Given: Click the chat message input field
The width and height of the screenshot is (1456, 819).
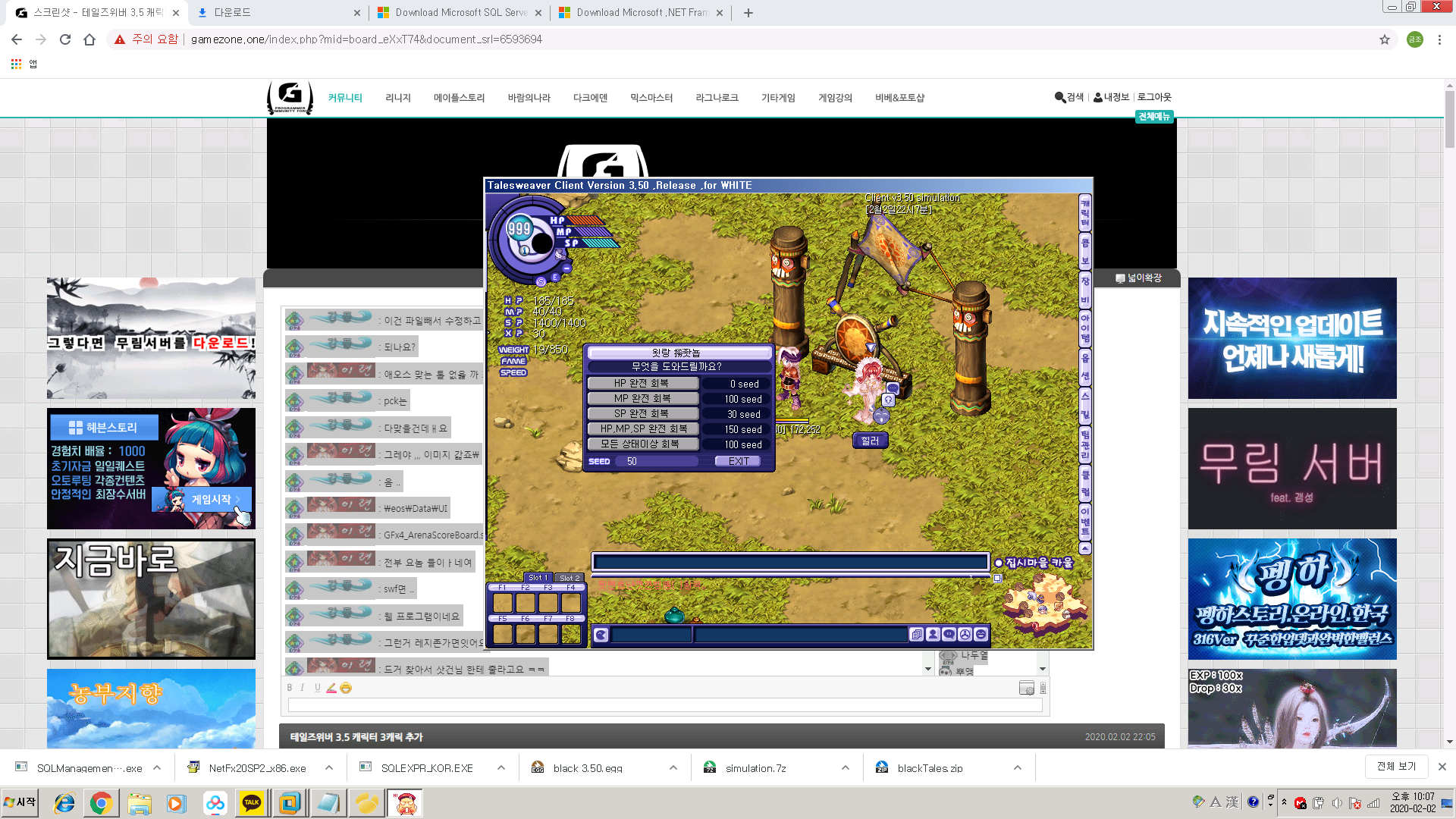Looking at the screenshot, I should point(665,706).
